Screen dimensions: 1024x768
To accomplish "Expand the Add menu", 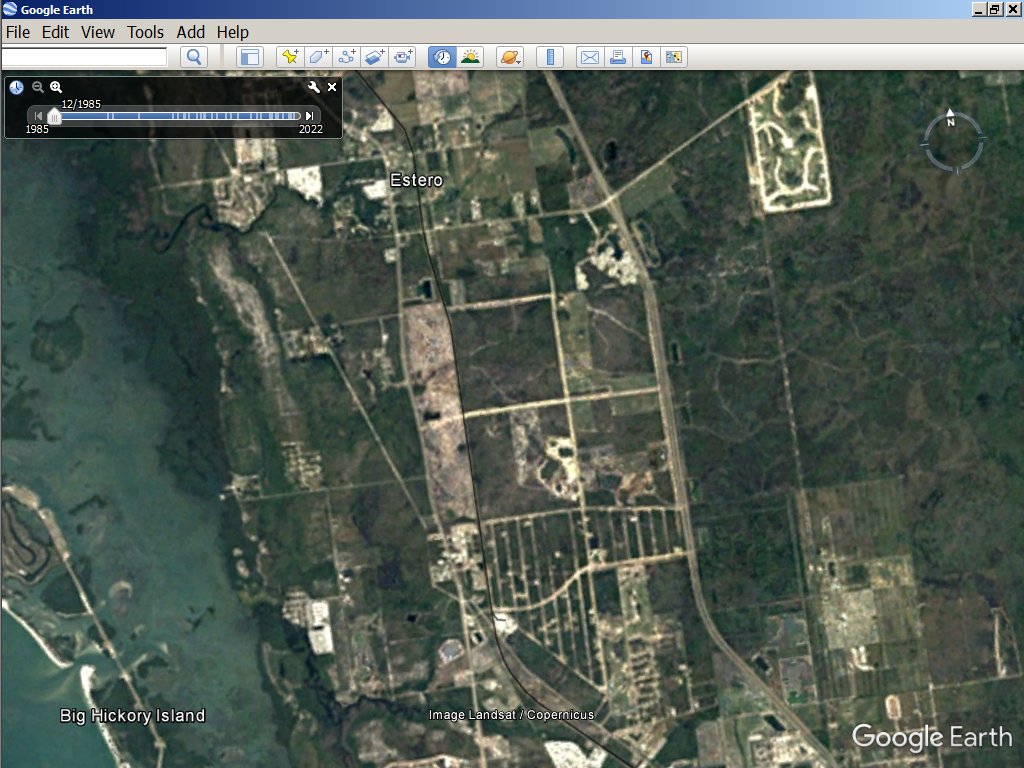I will 191,32.
